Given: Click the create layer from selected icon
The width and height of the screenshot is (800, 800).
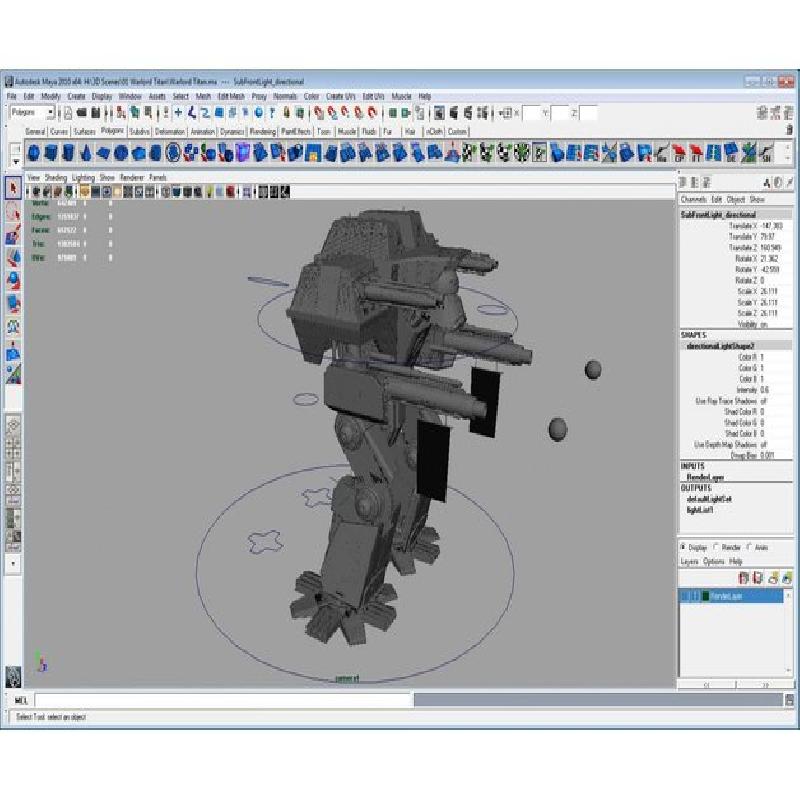Looking at the screenshot, I should click(787, 578).
